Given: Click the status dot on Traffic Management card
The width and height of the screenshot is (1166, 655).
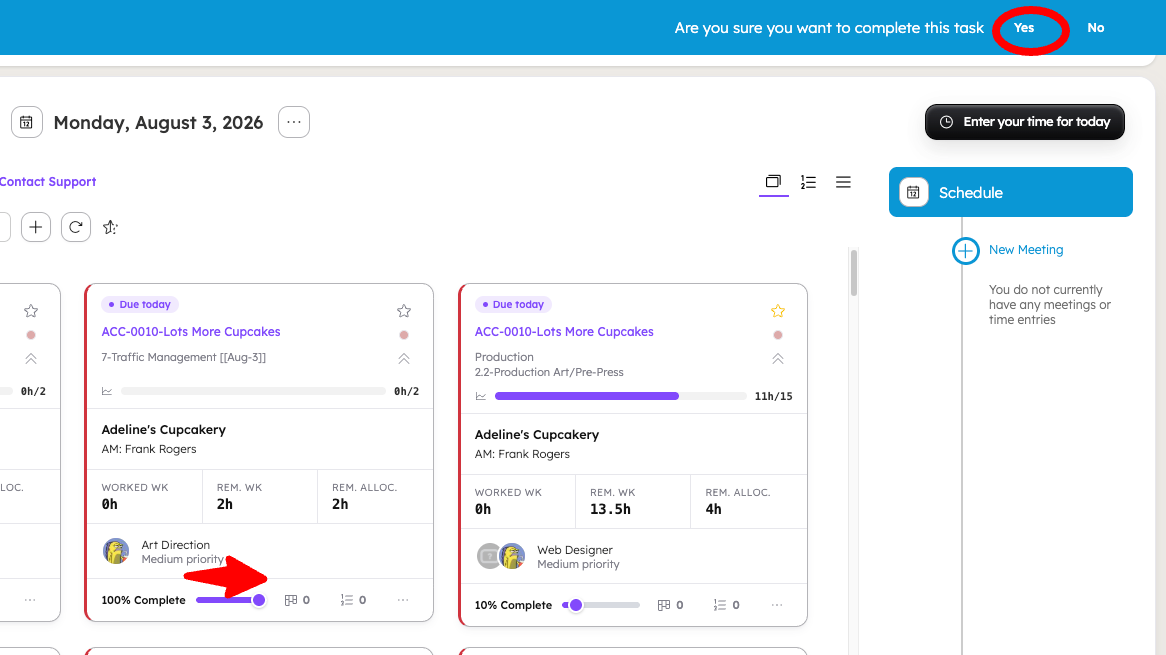Looking at the screenshot, I should (x=404, y=335).
